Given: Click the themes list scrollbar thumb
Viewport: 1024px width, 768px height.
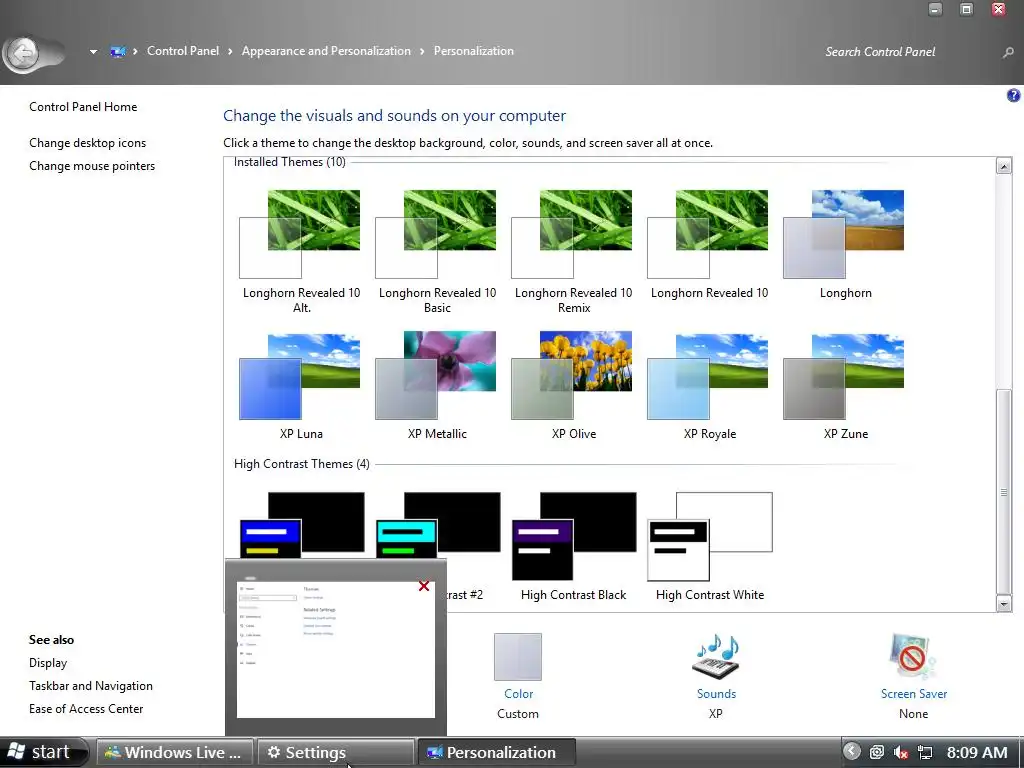Looking at the screenshot, I should point(1004,491).
